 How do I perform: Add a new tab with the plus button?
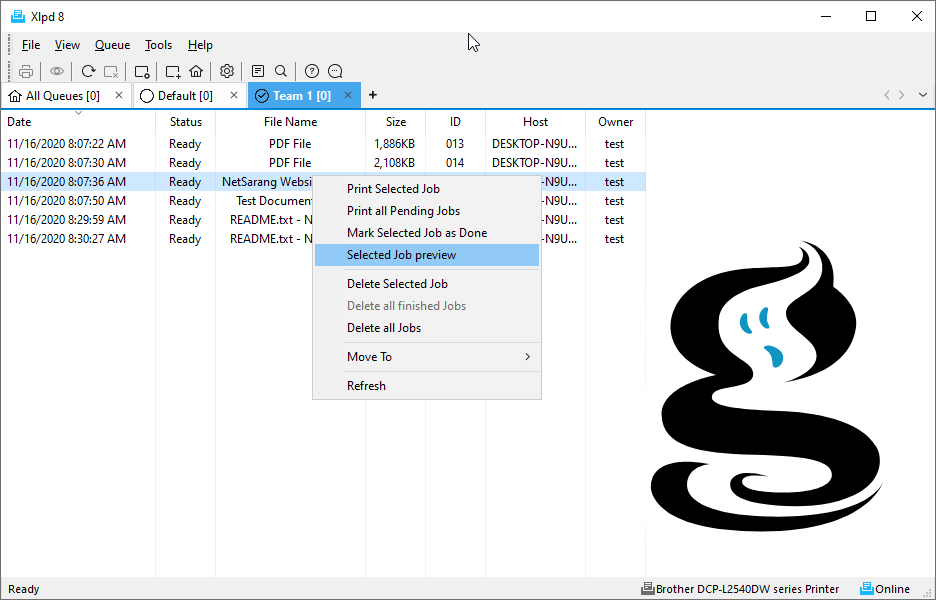[x=372, y=96]
